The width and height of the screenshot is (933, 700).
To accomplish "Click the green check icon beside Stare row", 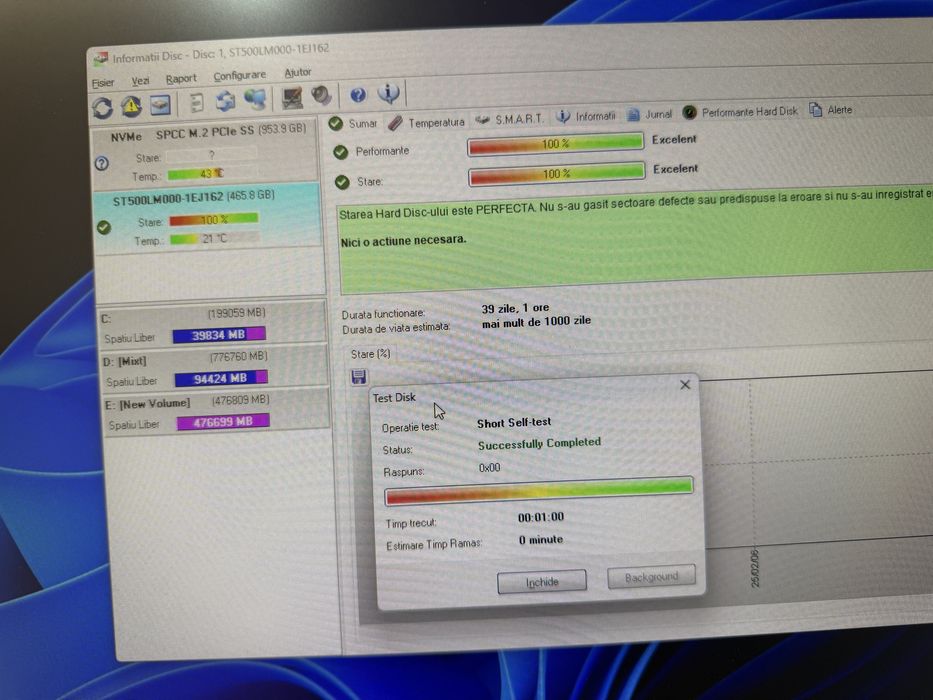I will pyautogui.click(x=342, y=182).
